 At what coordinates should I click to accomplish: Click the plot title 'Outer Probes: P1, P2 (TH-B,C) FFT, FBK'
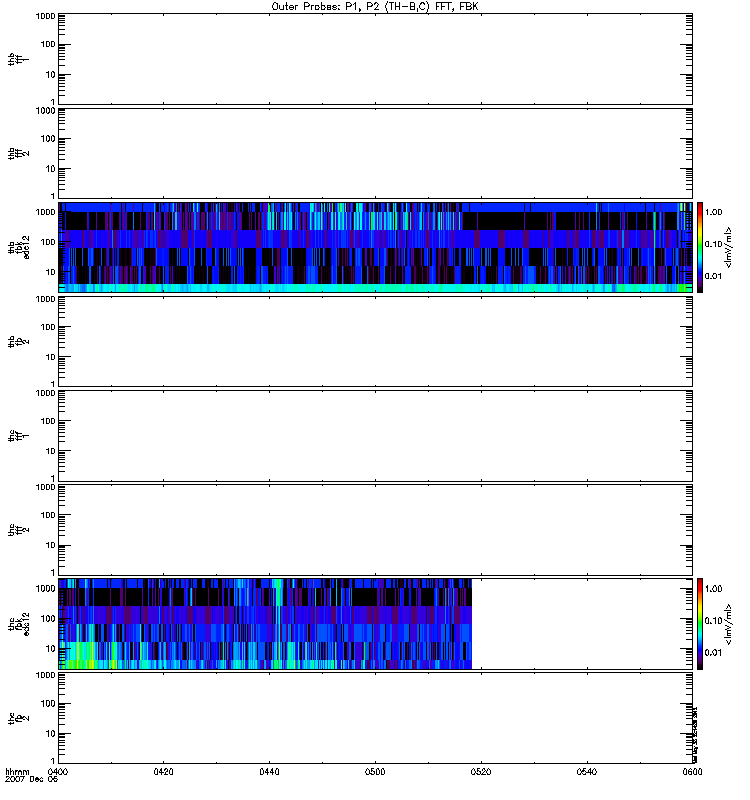click(375, 7)
